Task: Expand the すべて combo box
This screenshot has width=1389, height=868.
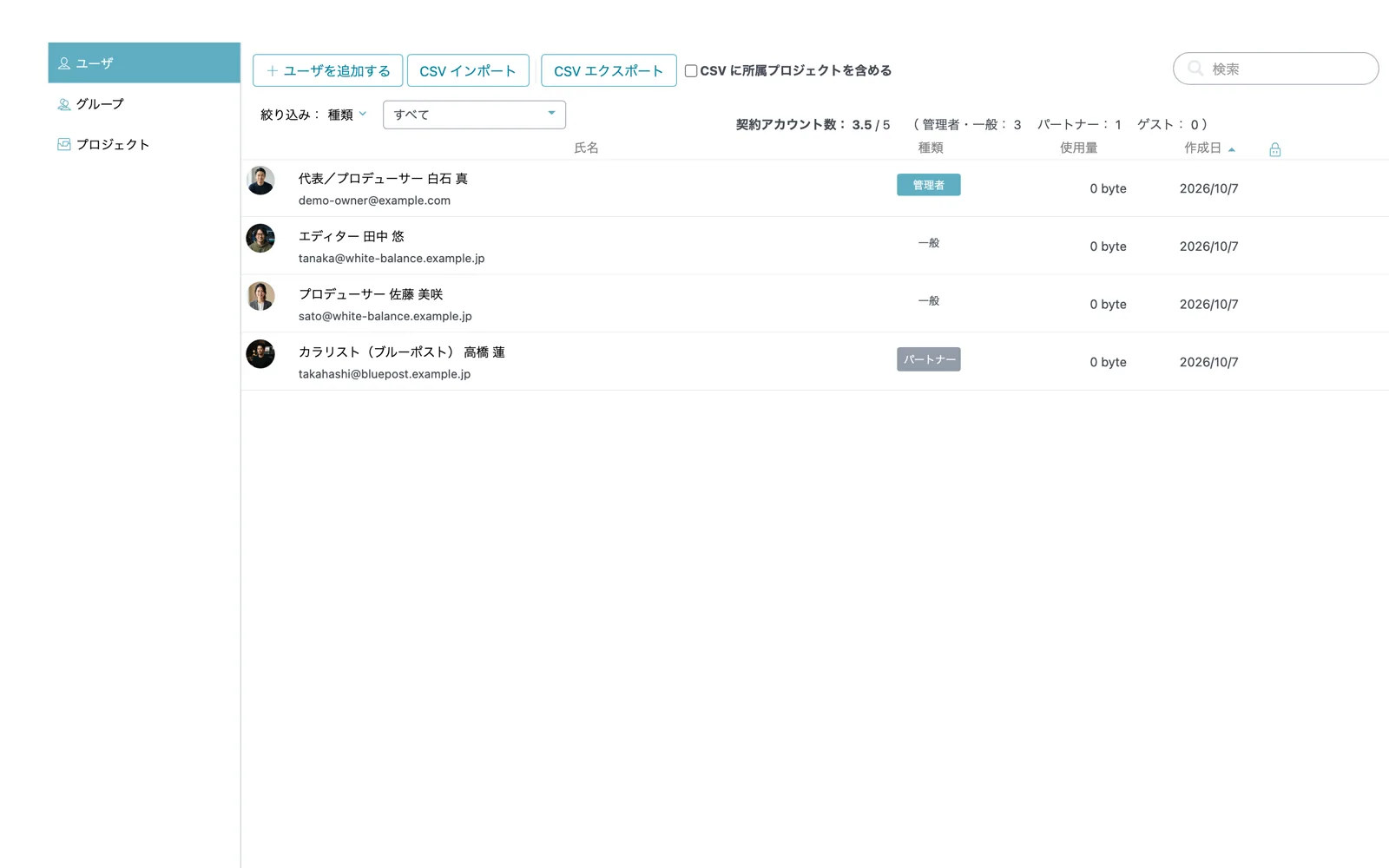Action: (474, 115)
